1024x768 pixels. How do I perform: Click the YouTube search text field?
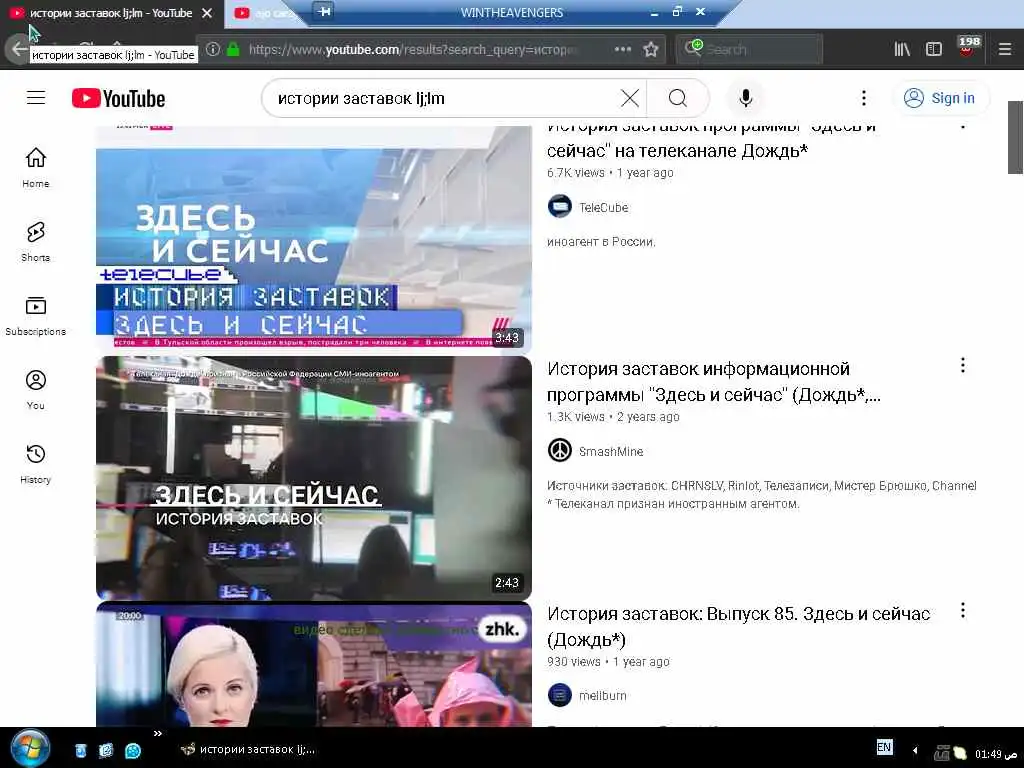tap(444, 99)
